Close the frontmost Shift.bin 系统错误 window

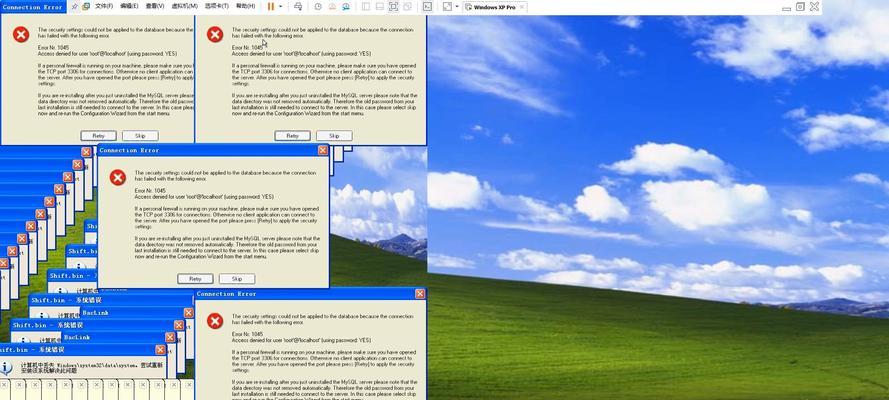pyautogui.click(x=160, y=350)
